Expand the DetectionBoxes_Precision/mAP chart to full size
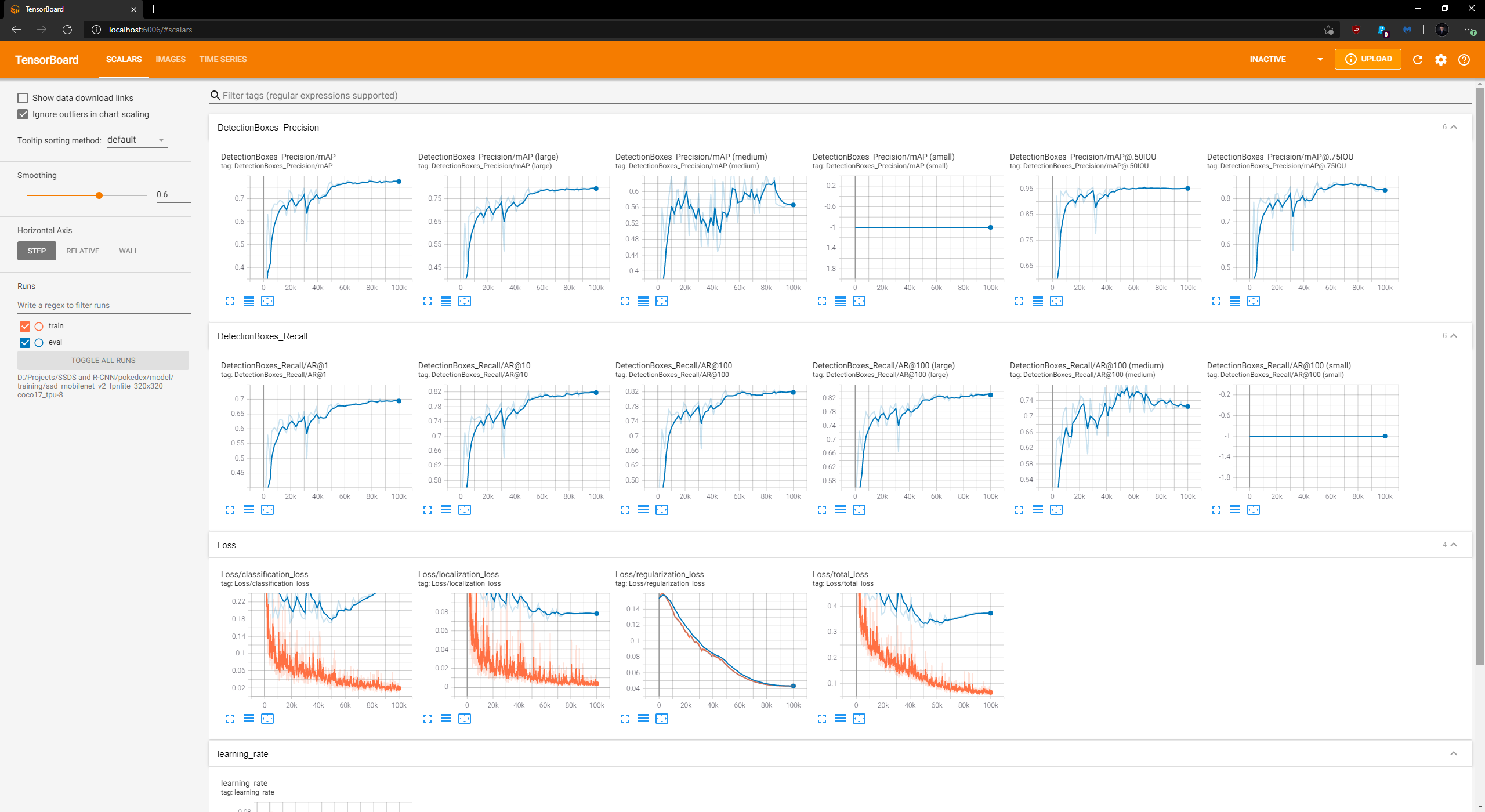Viewport: 1485px width, 812px height. tap(230, 301)
